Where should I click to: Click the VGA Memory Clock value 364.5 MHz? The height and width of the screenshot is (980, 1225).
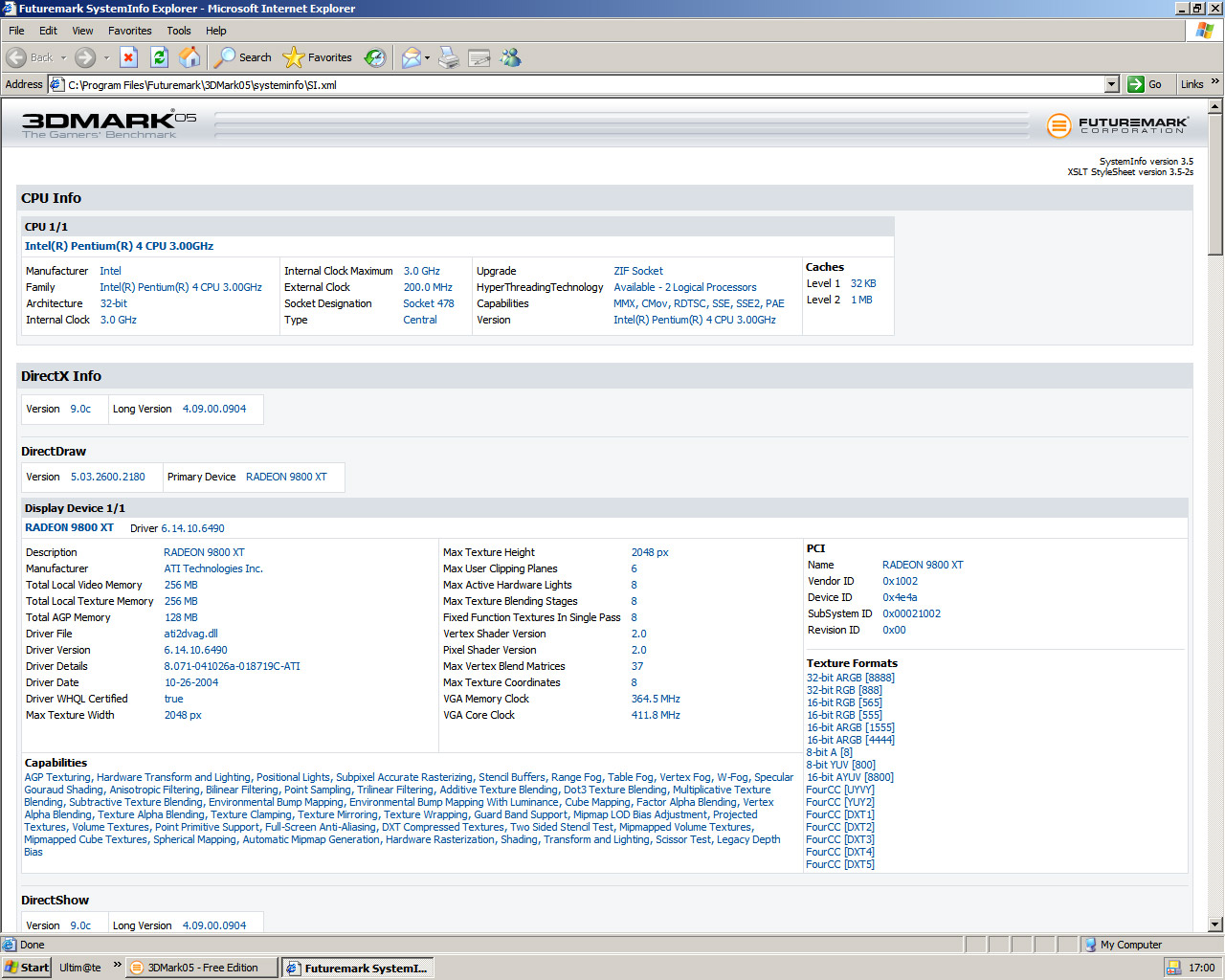point(656,699)
